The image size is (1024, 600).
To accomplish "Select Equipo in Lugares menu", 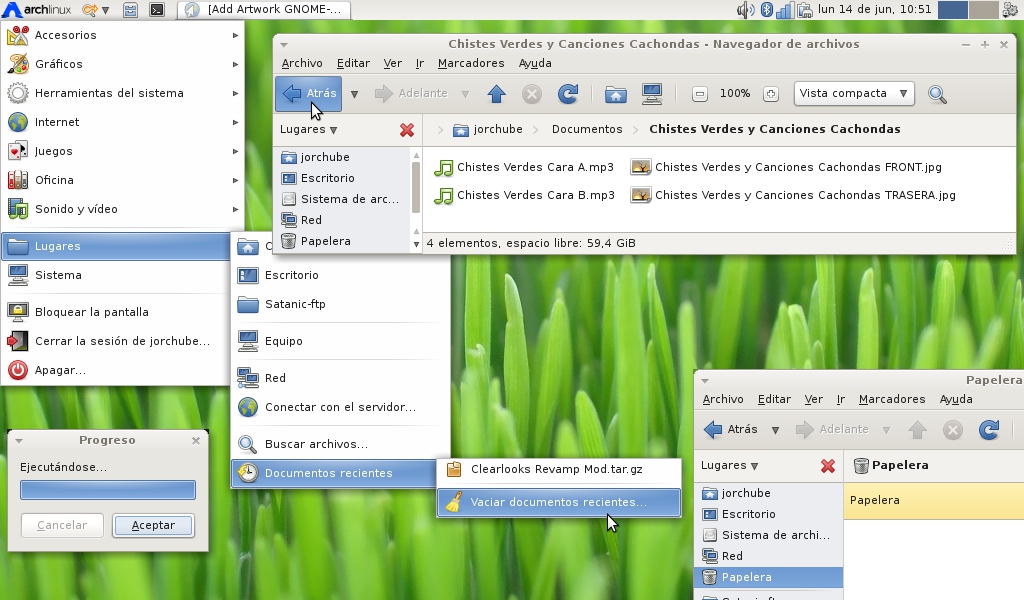I will point(340,341).
